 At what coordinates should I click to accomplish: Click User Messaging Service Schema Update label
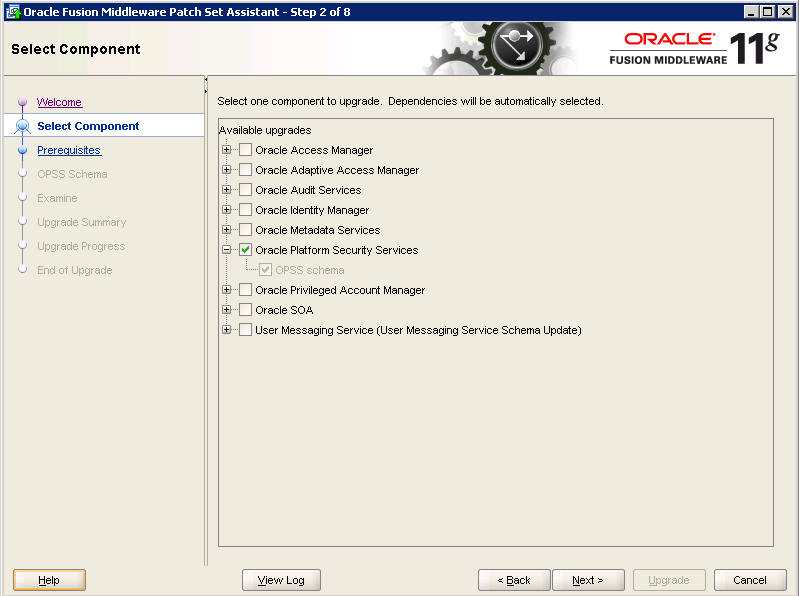[x=418, y=330]
